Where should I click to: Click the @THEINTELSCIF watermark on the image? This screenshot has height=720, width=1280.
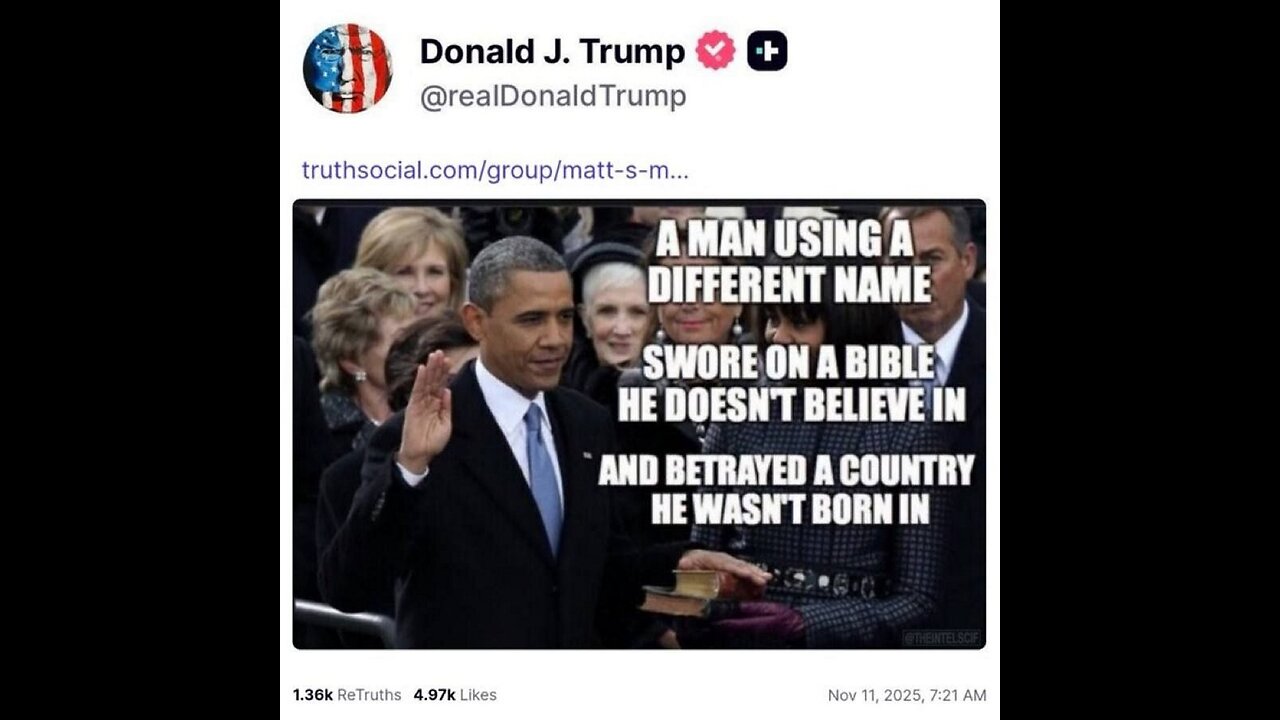[942, 637]
